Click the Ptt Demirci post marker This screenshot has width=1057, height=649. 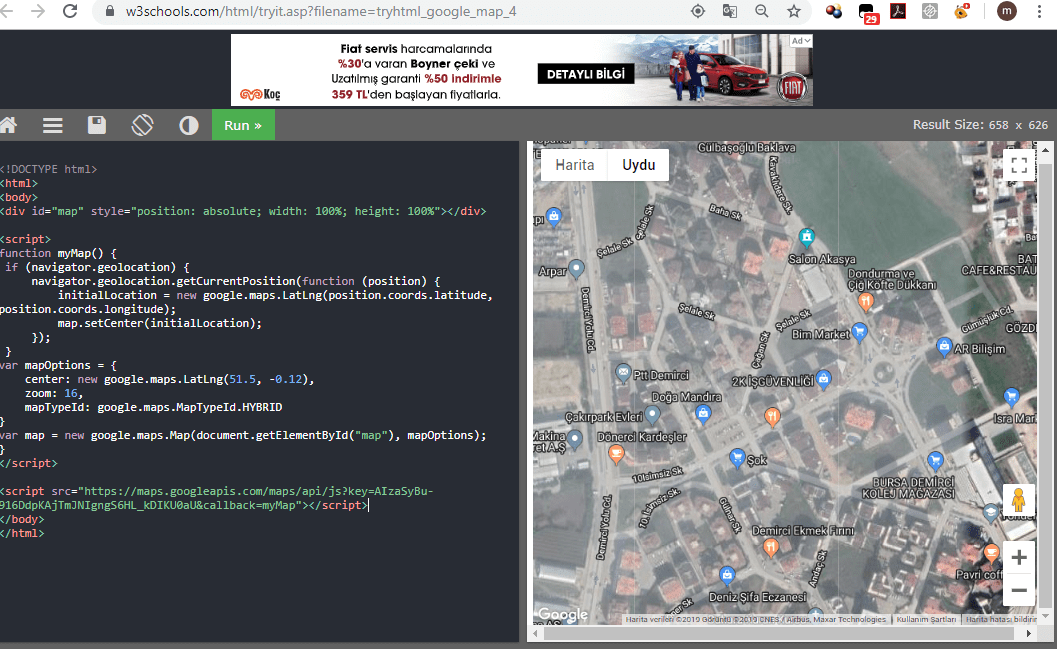[624, 372]
